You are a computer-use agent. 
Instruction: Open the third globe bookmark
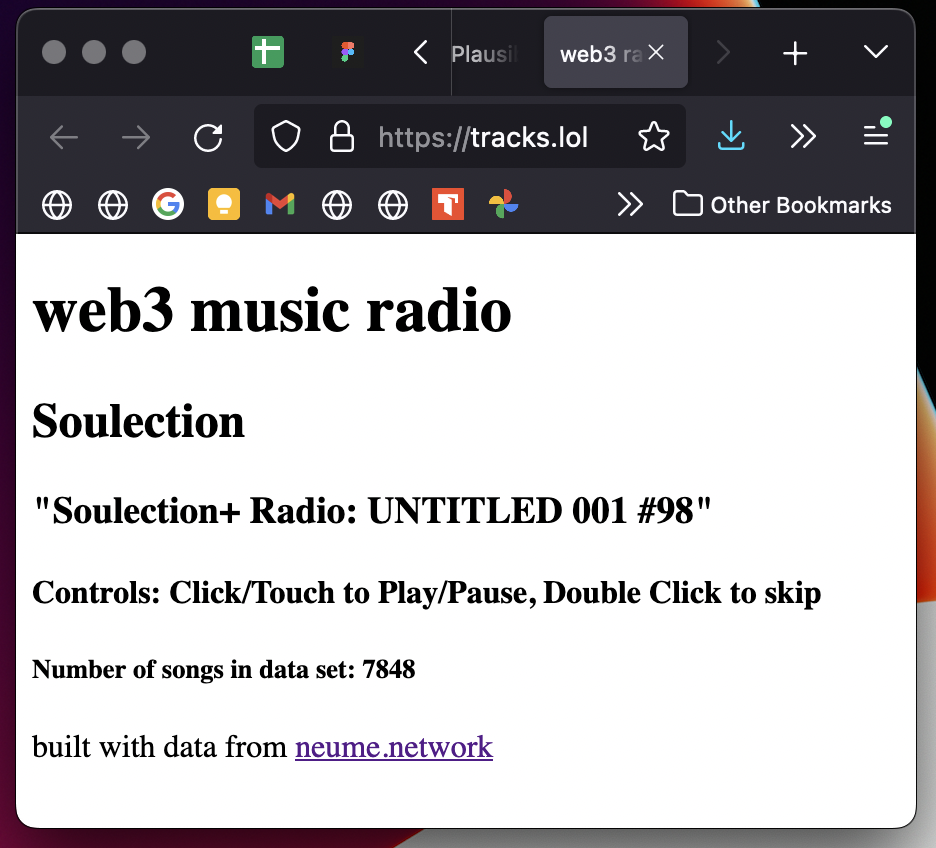click(337, 205)
